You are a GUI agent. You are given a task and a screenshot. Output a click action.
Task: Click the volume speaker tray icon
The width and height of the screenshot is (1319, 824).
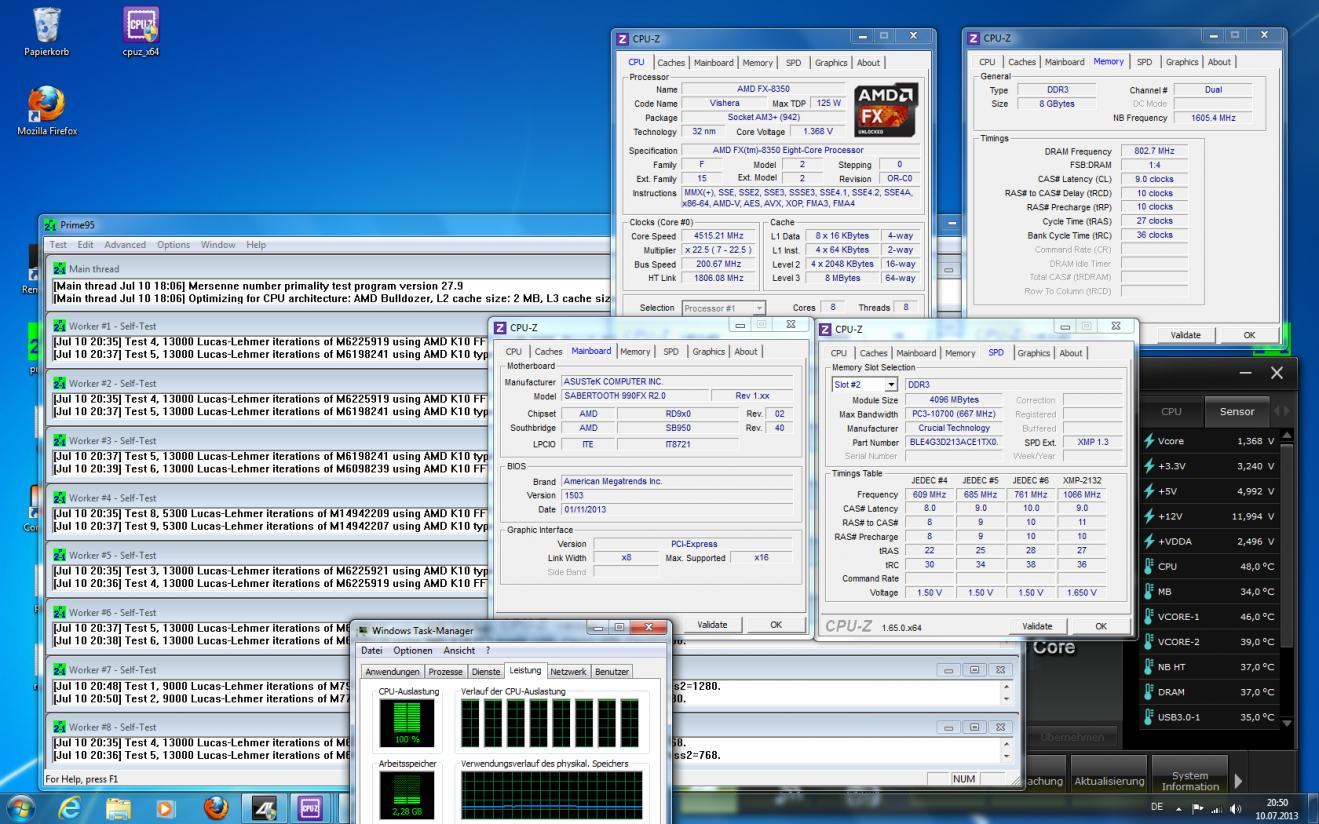pos(1238,808)
